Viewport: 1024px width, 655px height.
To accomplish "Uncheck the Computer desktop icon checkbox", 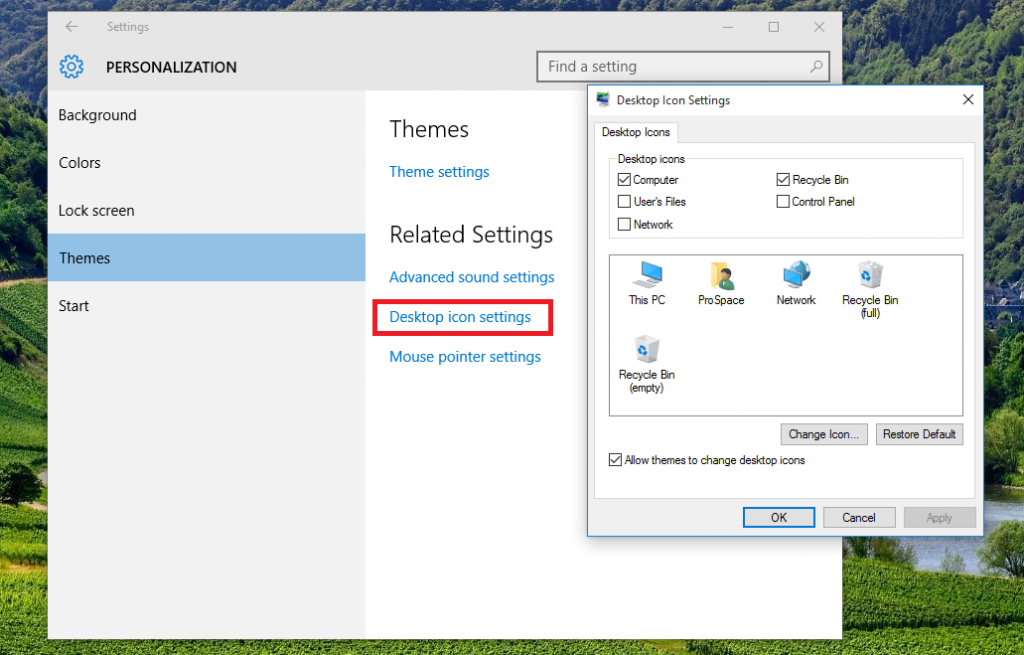I will 624,179.
